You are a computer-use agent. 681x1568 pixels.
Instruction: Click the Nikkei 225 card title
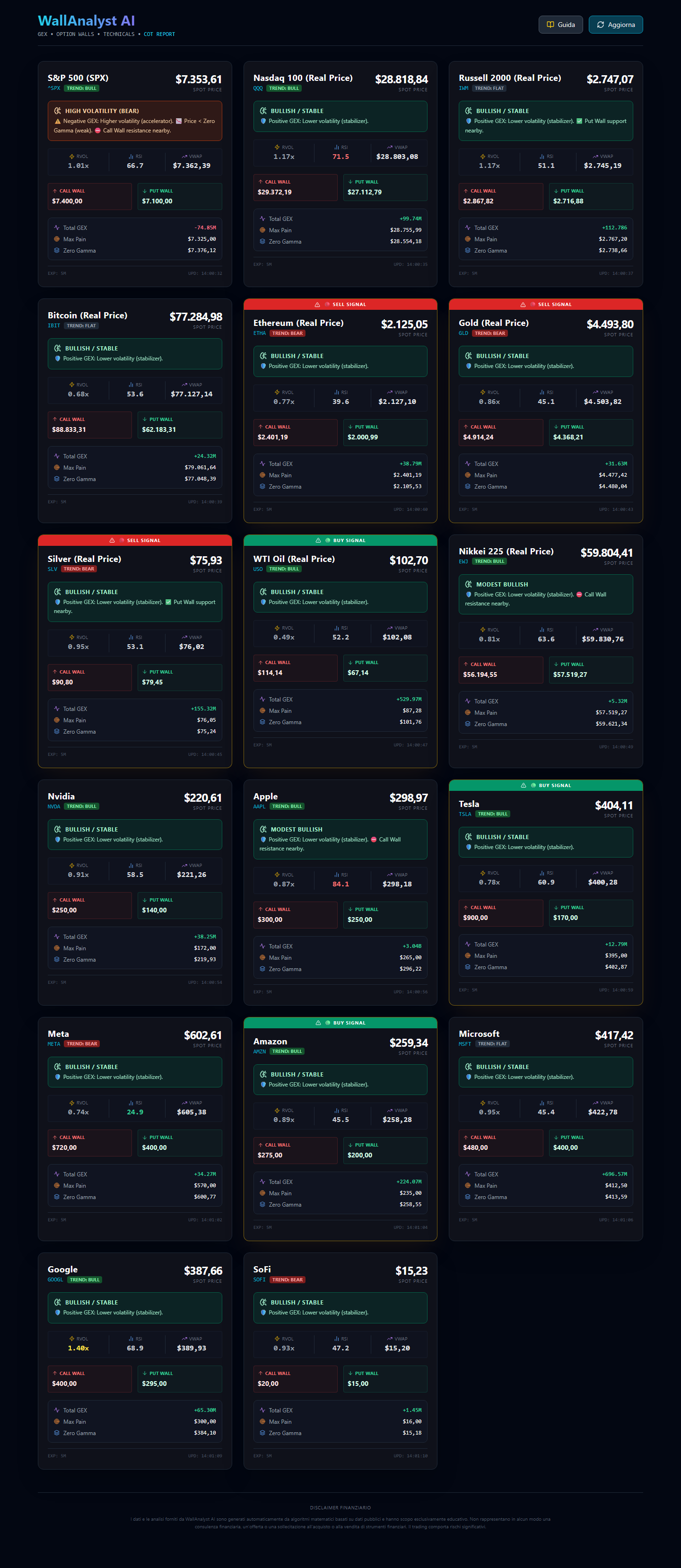(x=506, y=552)
